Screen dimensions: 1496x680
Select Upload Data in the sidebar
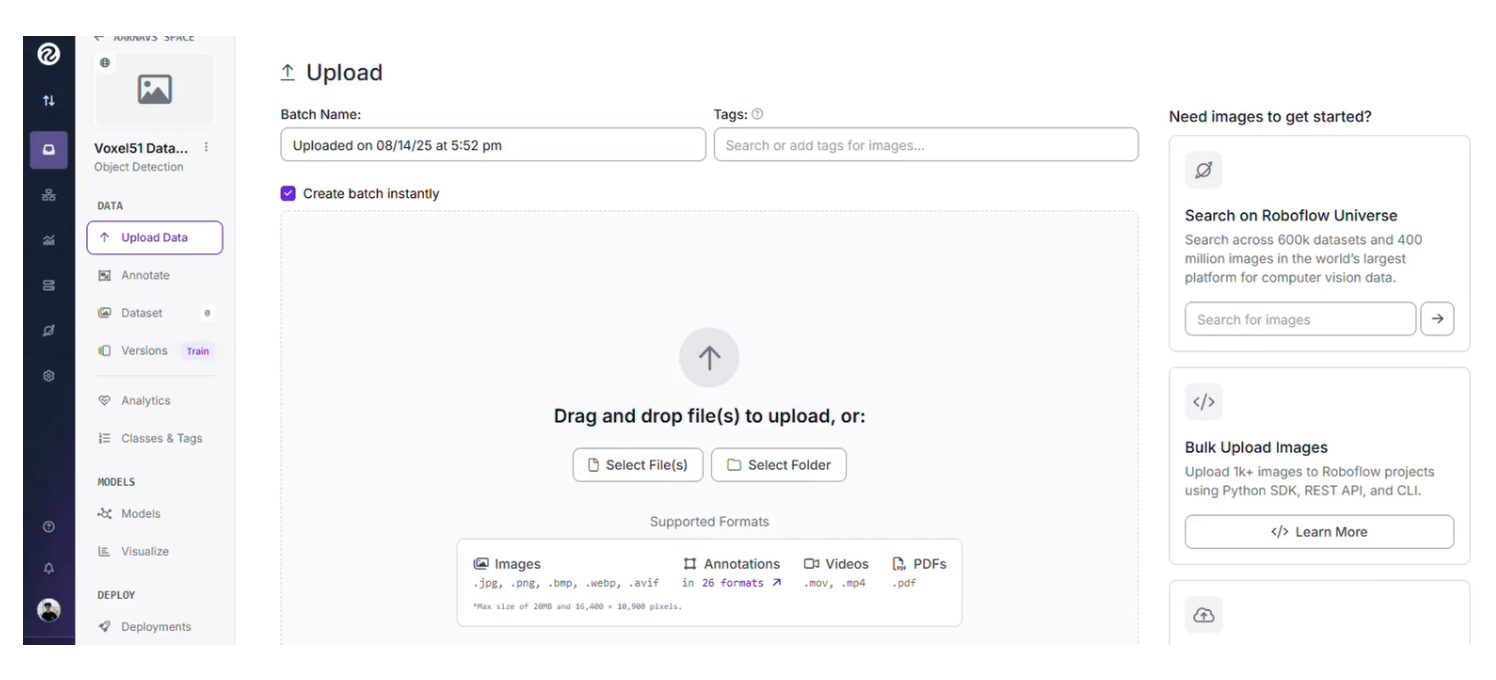[x=154, y=238]
